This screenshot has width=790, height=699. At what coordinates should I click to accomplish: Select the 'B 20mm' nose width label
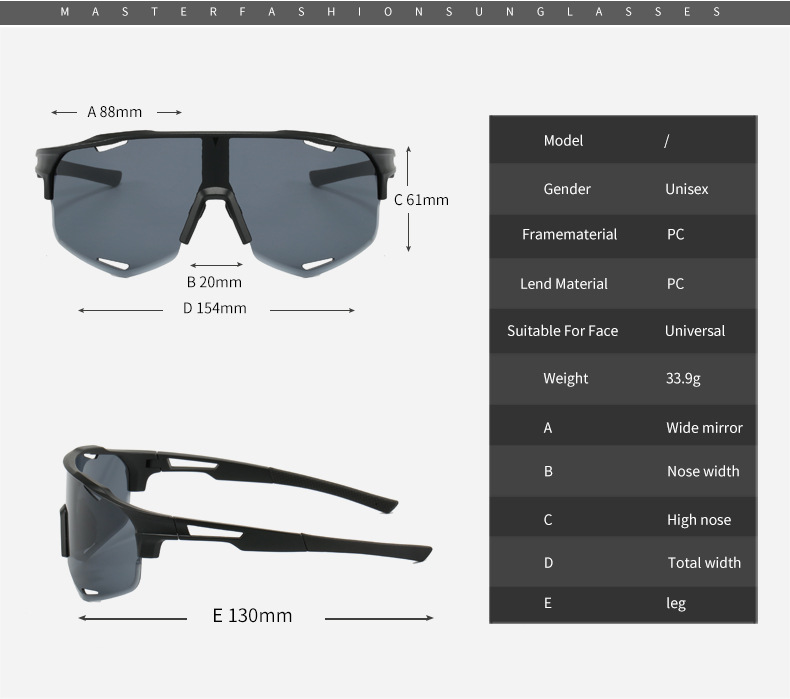214,282
